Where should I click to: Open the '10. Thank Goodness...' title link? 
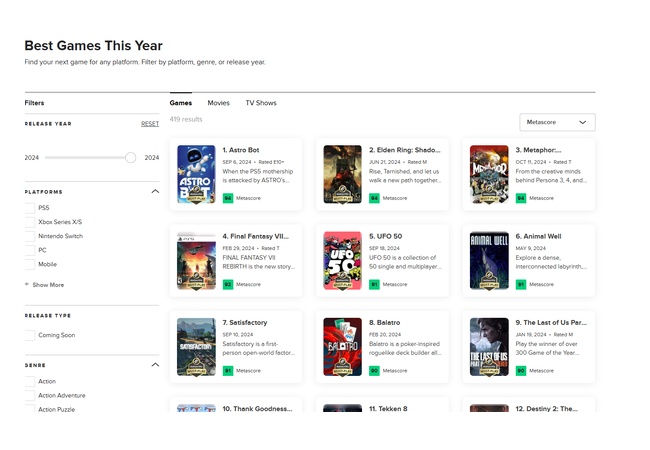point(257,409)
